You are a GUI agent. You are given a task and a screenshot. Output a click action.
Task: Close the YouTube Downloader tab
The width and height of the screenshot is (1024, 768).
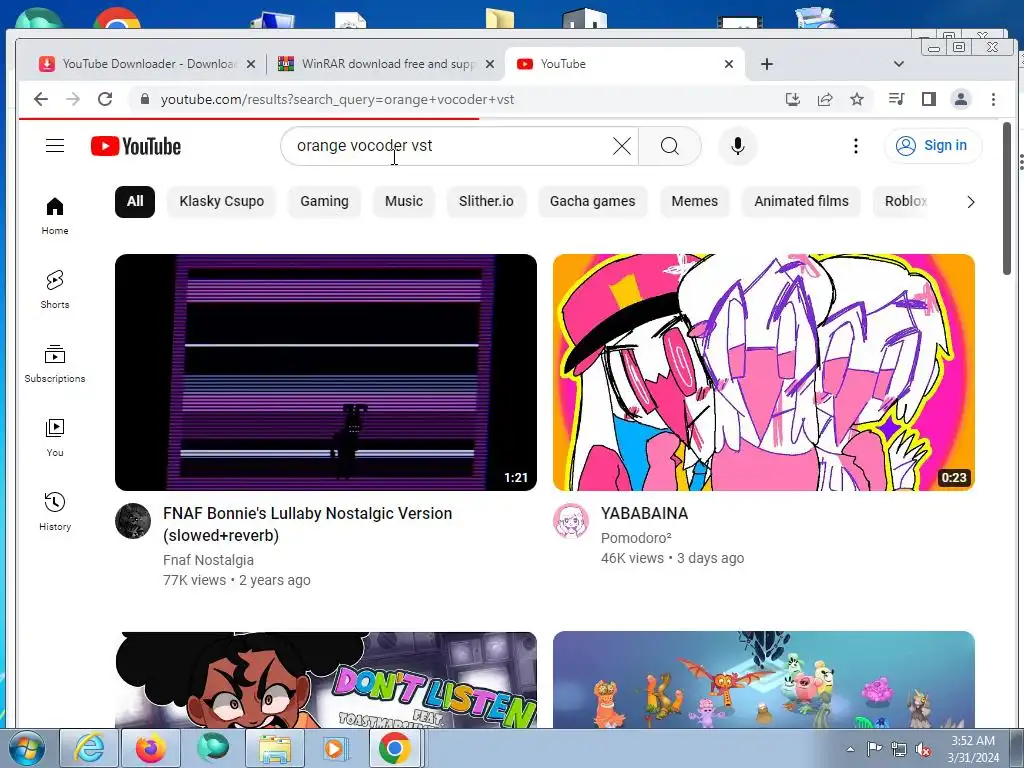(251, 64)
